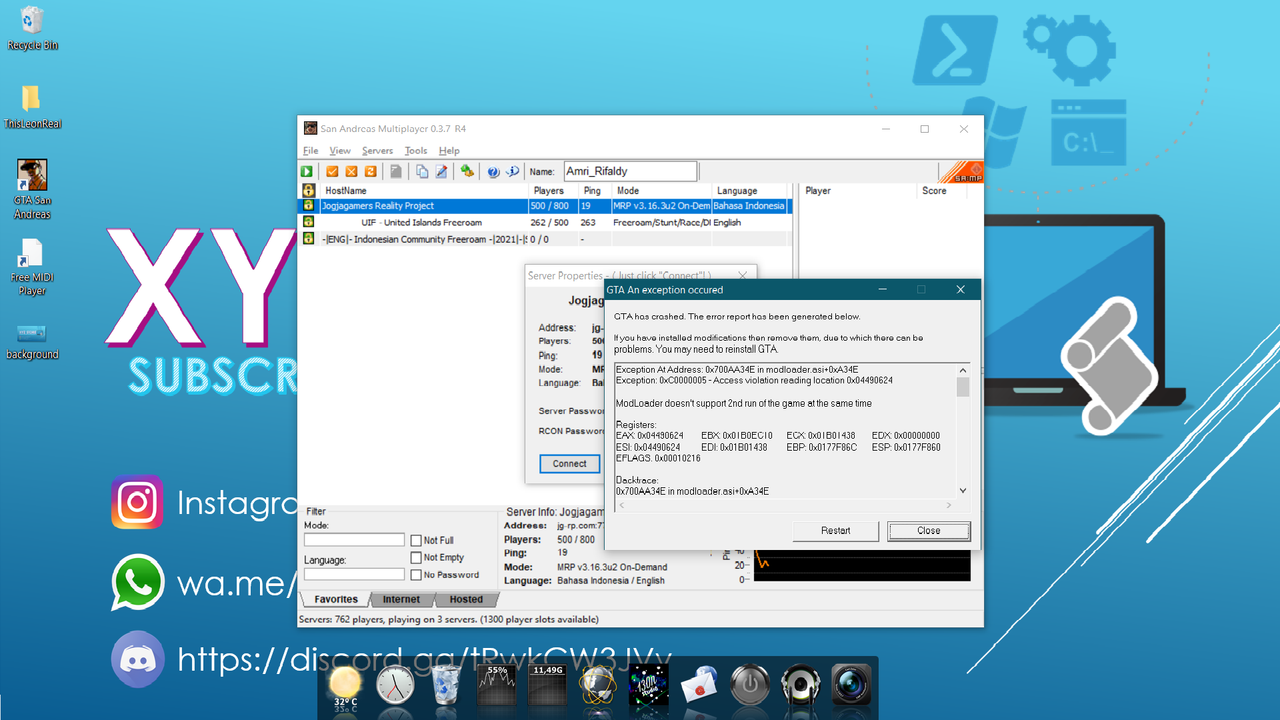Click the lock icon in column header
1280x720 pixels.
[309, 190]
